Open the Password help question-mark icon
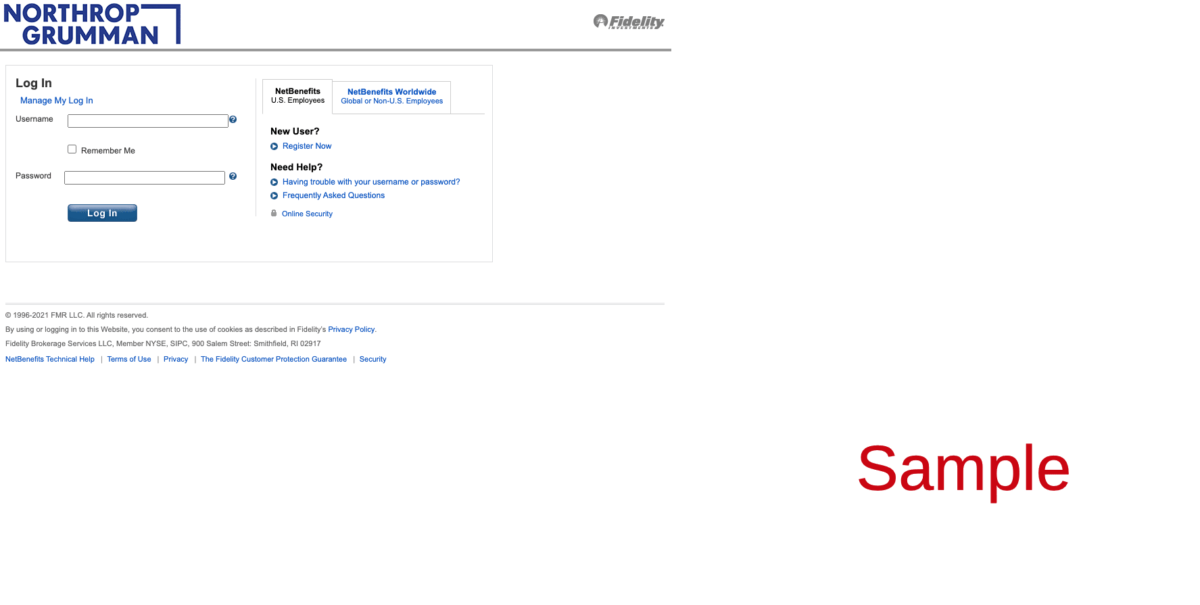The height and width of the screenshot is (605, 1200). pyautogui.click(x=233, y=177)
